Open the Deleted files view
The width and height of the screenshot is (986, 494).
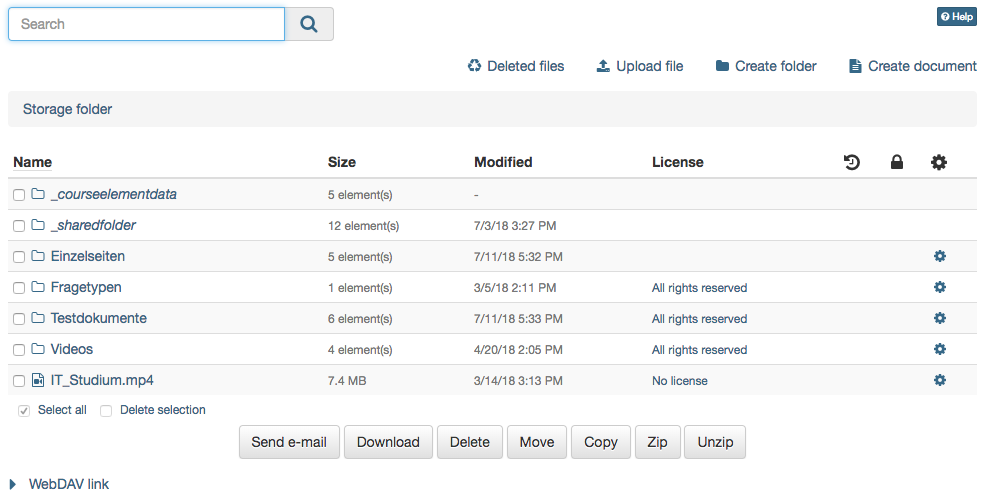coord(516,66)
